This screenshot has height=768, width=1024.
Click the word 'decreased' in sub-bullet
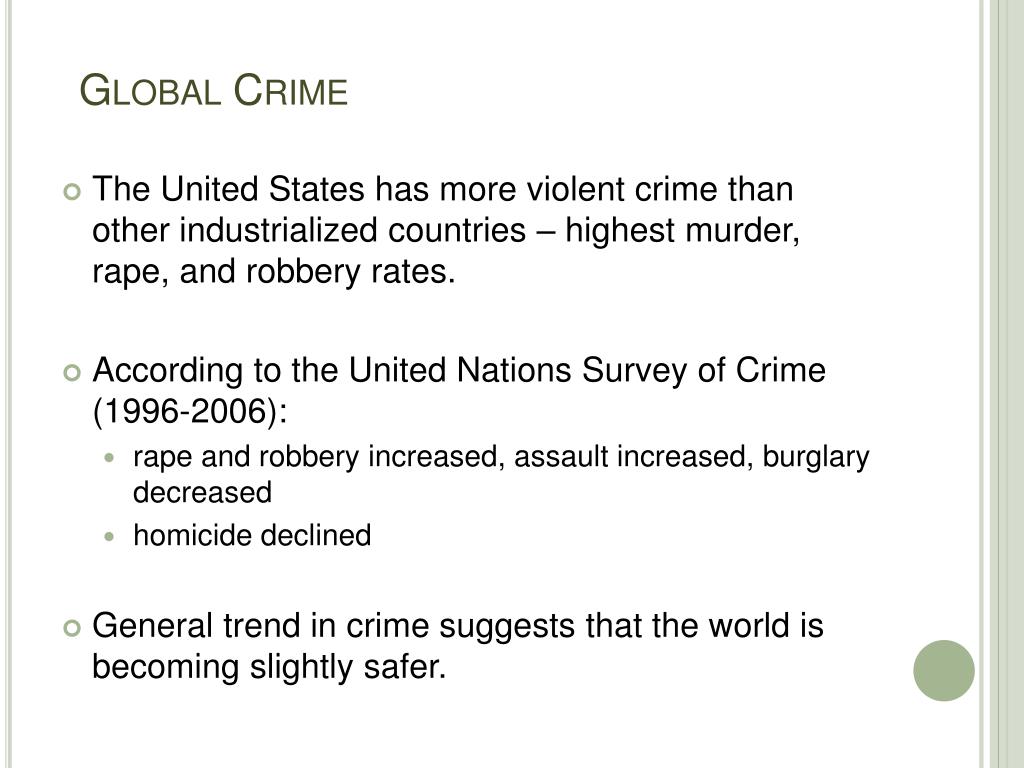tap(202, 492)
